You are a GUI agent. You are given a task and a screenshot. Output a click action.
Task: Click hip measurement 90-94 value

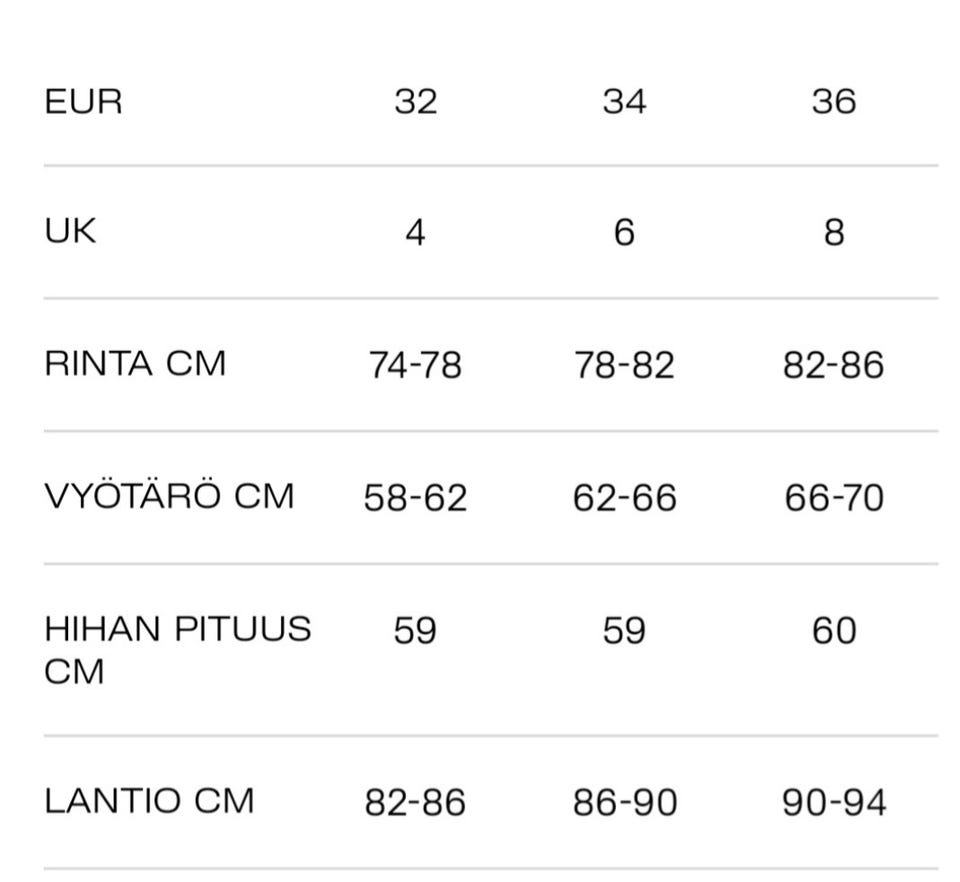point(833,803)
